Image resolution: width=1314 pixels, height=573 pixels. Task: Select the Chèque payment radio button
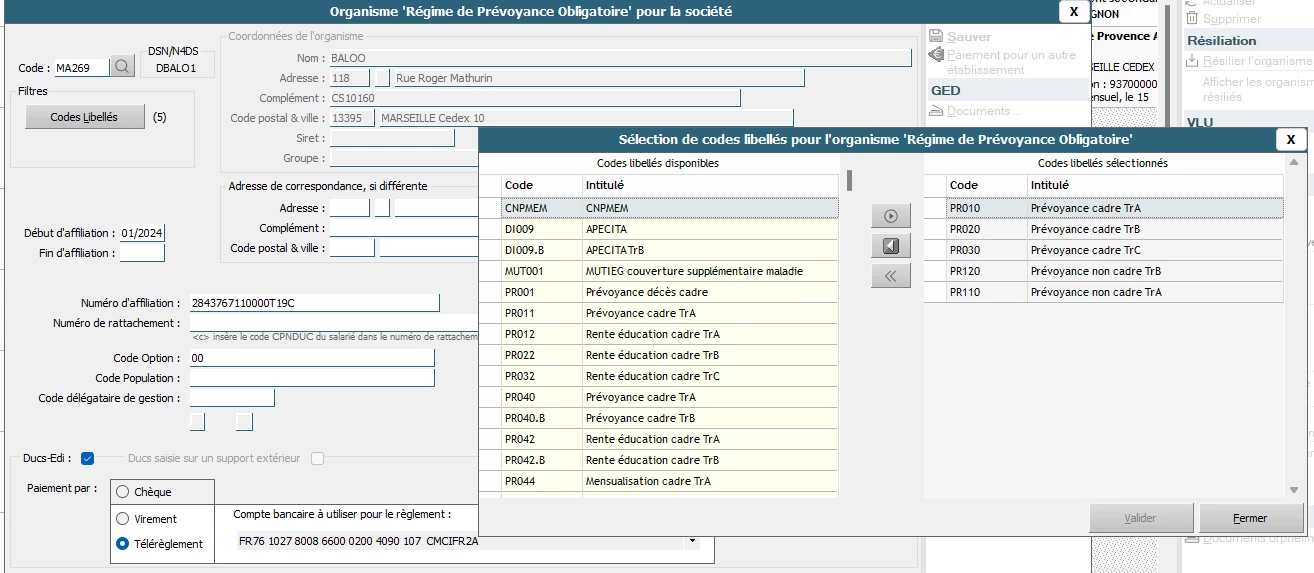coord(123,492)
